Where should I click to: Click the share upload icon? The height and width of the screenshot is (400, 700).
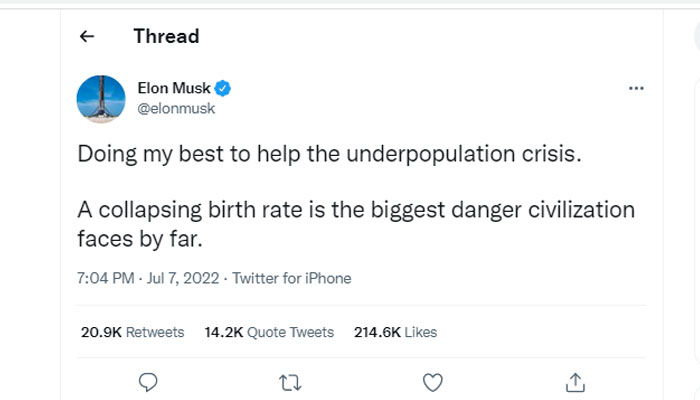[x=575, y=381]
